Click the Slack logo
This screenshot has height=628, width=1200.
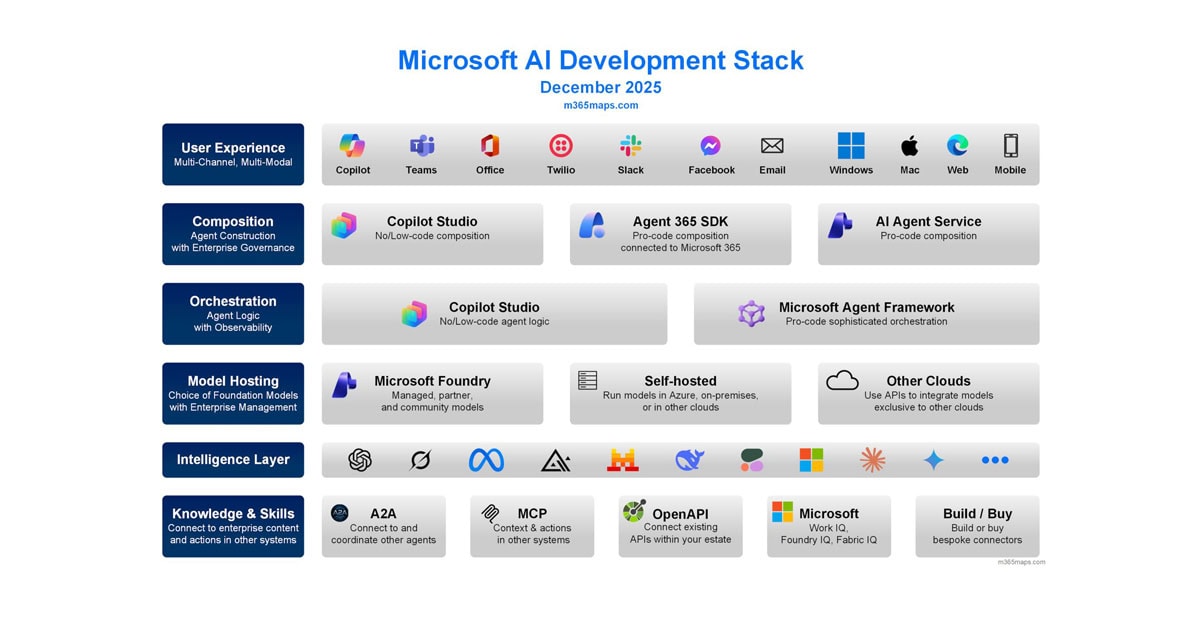pyautogui.click(x=630, y=146)
